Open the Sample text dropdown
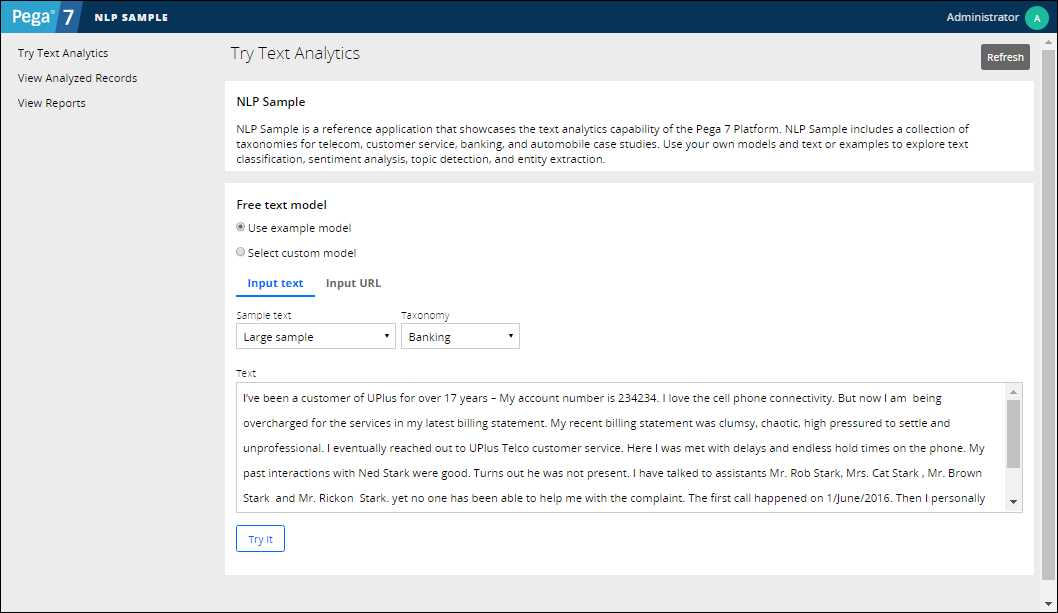The width and height of the screenshot is (1058, 613). [316, 336]
